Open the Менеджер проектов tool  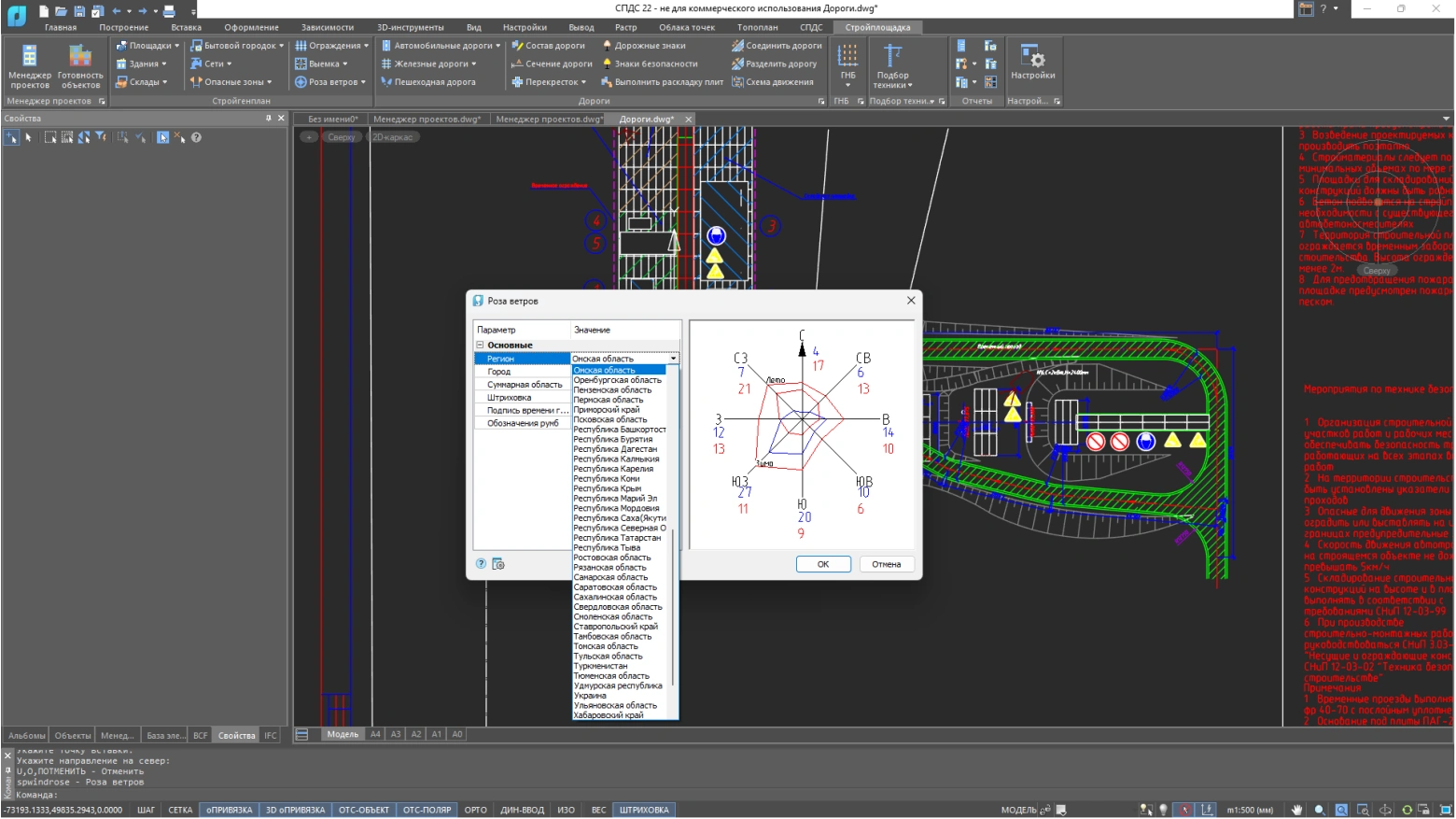click(x=30, y=65)
